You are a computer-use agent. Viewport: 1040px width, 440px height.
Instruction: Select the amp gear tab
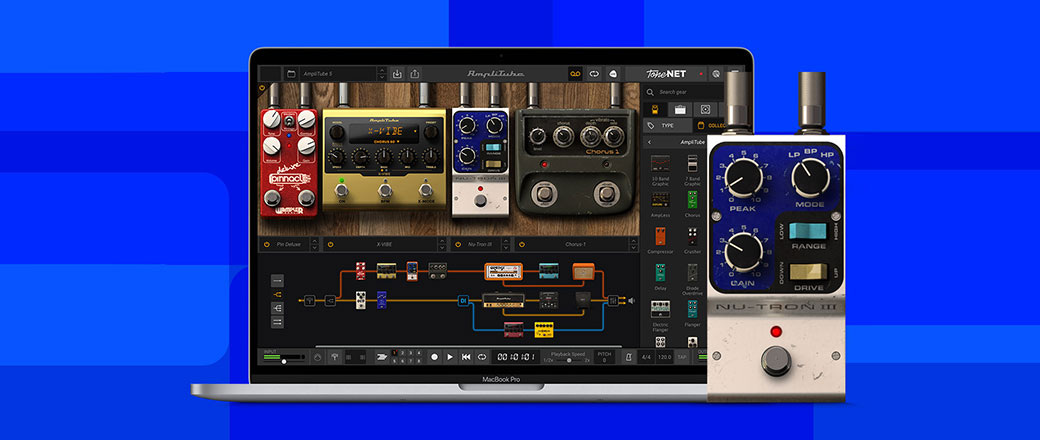pyautogui.click(x=680, y=110)
